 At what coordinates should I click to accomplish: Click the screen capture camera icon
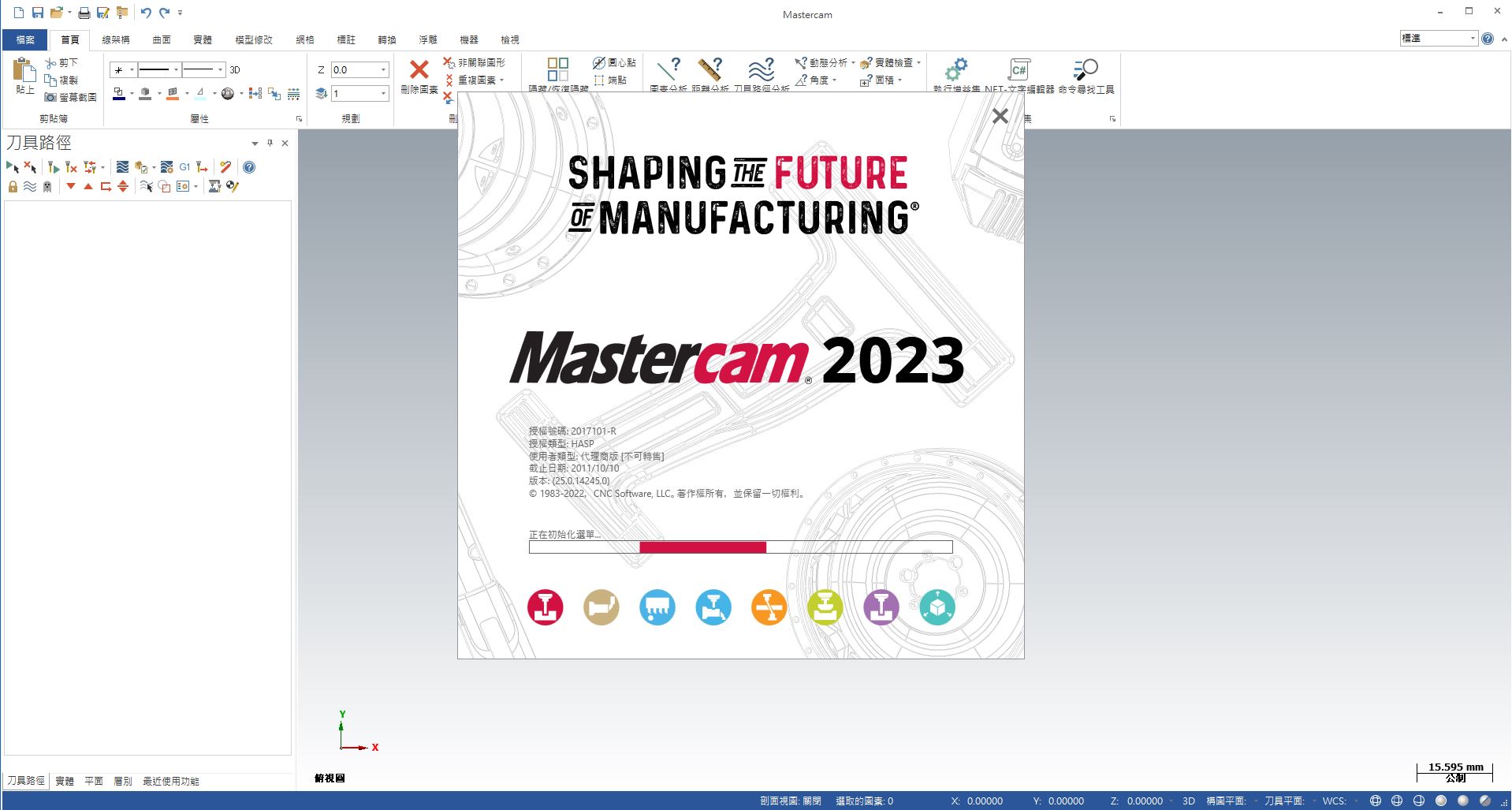tap(50, 97)
